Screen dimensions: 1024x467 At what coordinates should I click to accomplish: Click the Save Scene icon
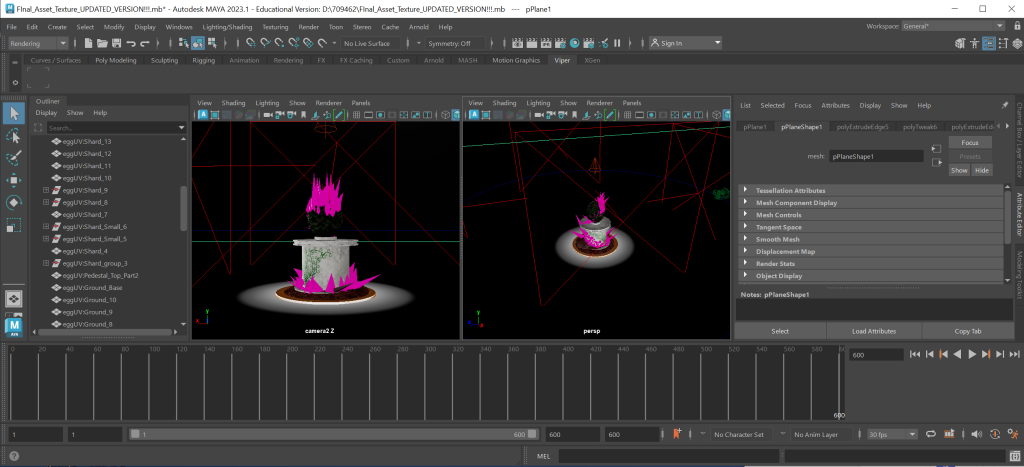click(117, 43)
